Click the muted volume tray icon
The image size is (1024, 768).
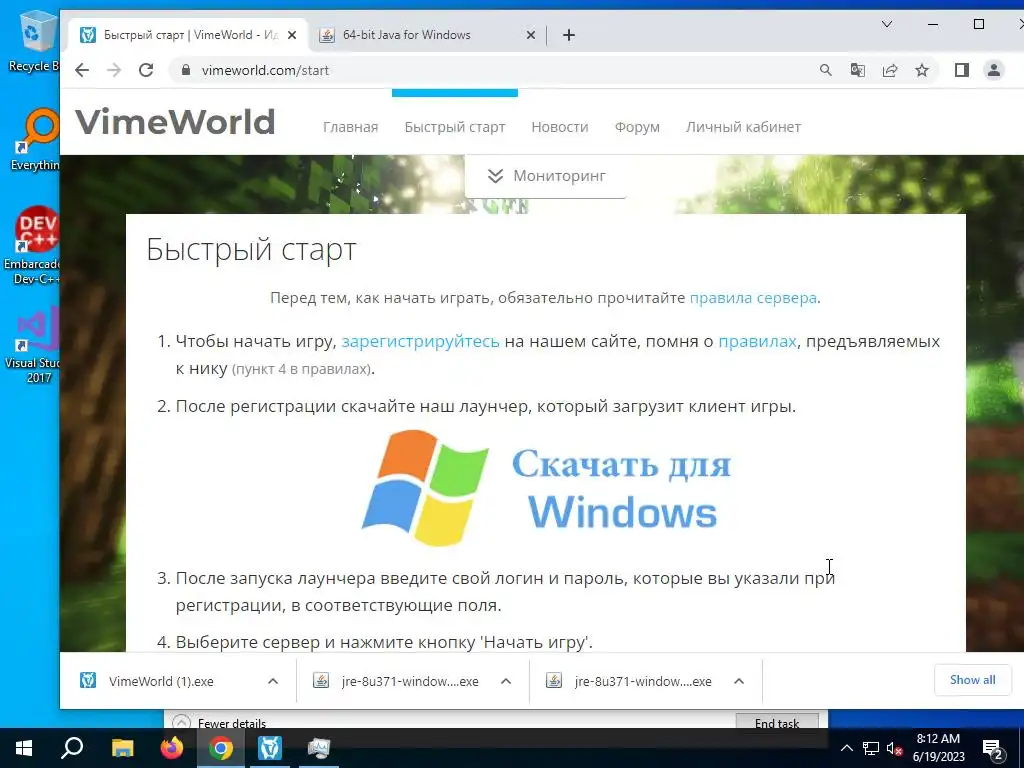tap(894, 748)
